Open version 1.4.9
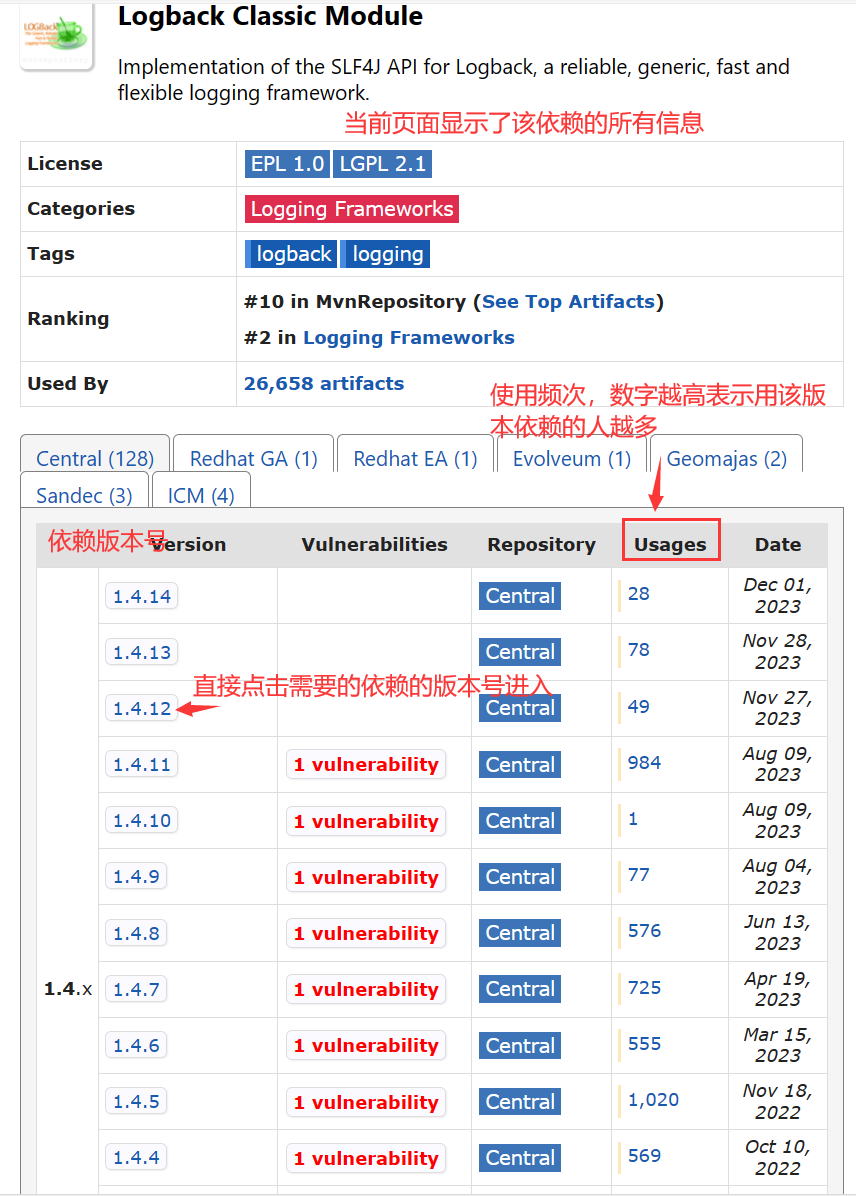Viewport: 856px width, 1196px height. tap(136, 876)
